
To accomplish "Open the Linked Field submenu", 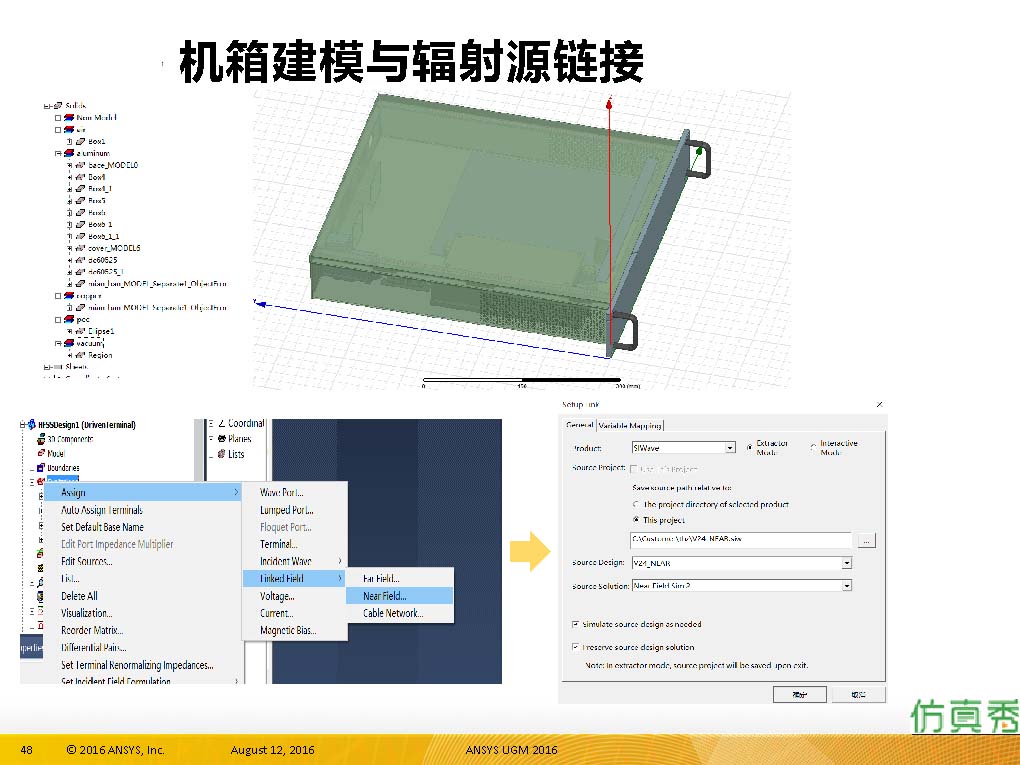I will tap(294, 578).
